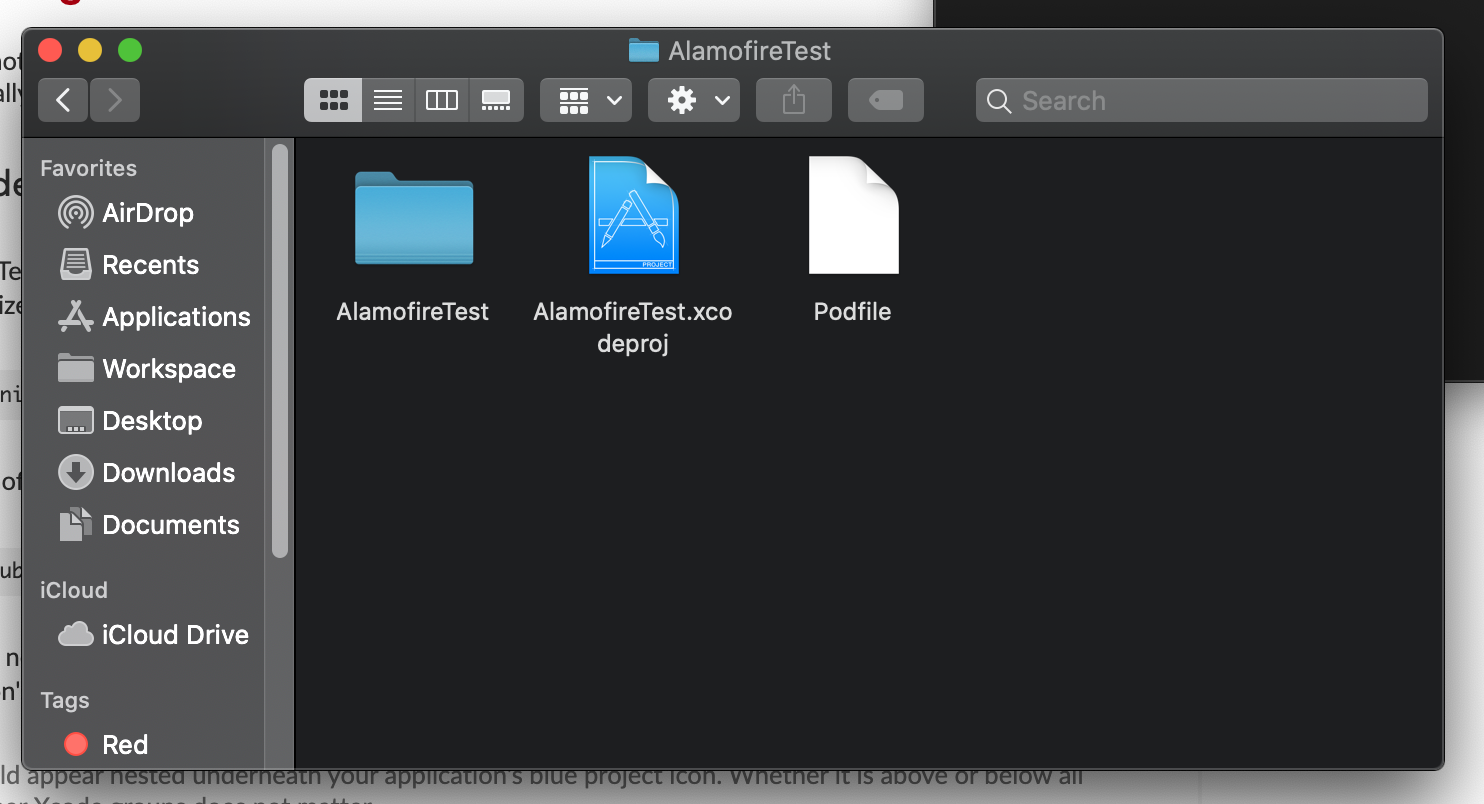
Task: Click the Podfile name label
Action: click(852, 311)
